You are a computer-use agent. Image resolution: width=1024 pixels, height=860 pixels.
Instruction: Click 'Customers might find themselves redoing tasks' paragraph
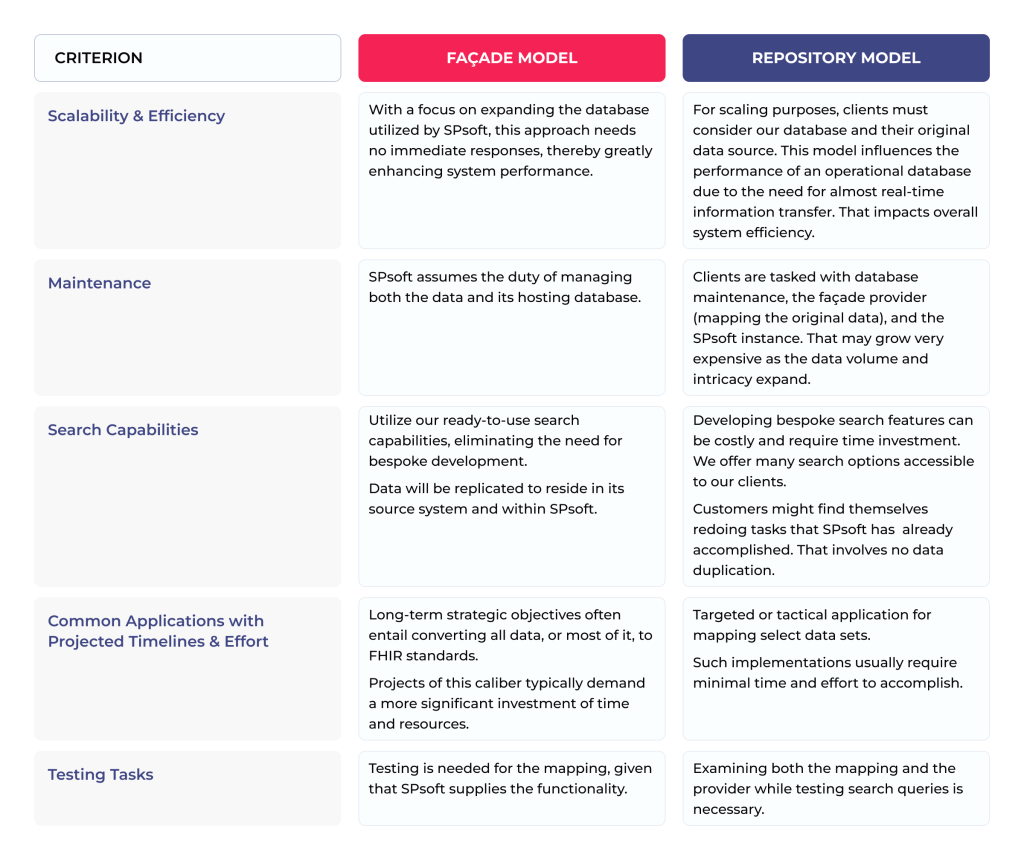(822, 539)
